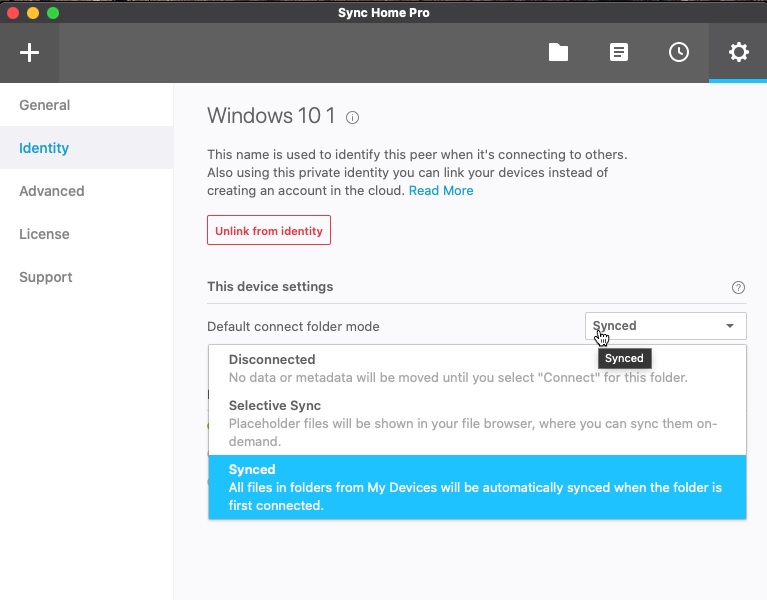767x600 pixels.
Task: Click Unlink from identity button
Action: click(x=269, y=230)
